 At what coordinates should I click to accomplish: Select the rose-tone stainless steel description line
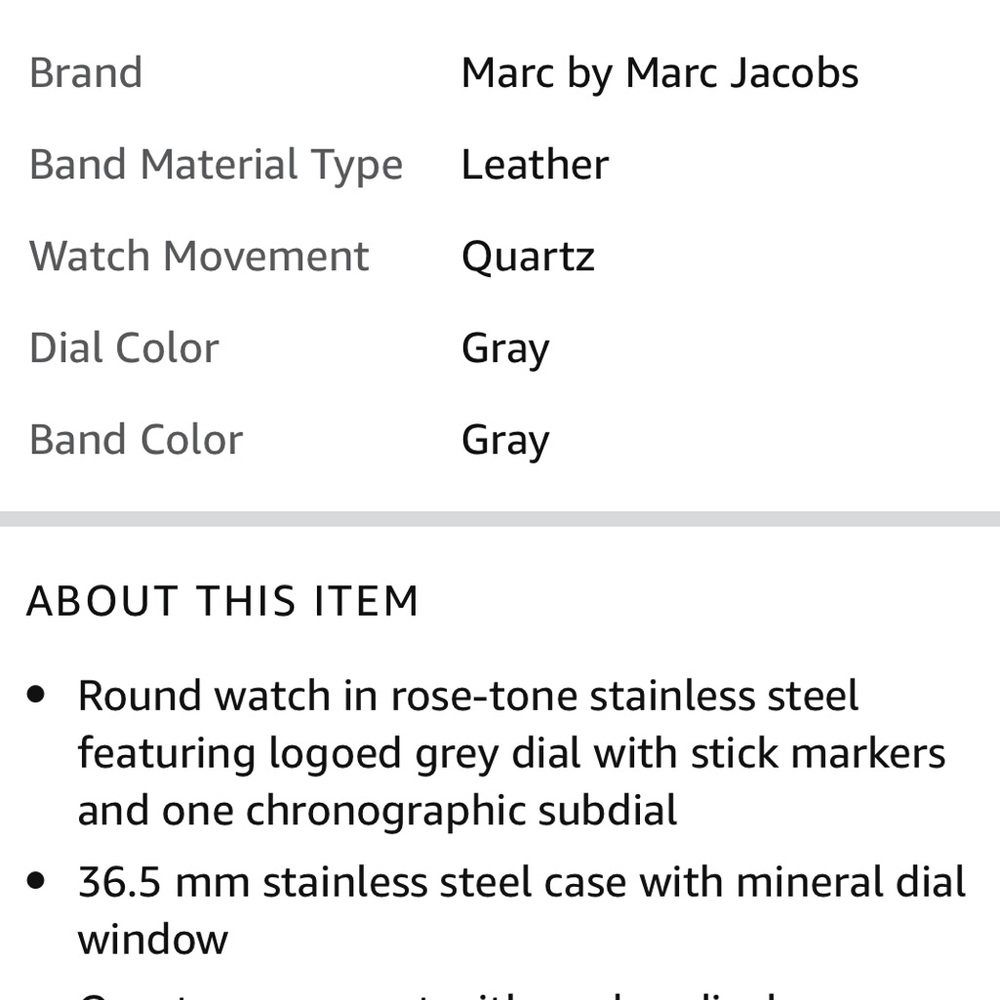coord(468,695)
